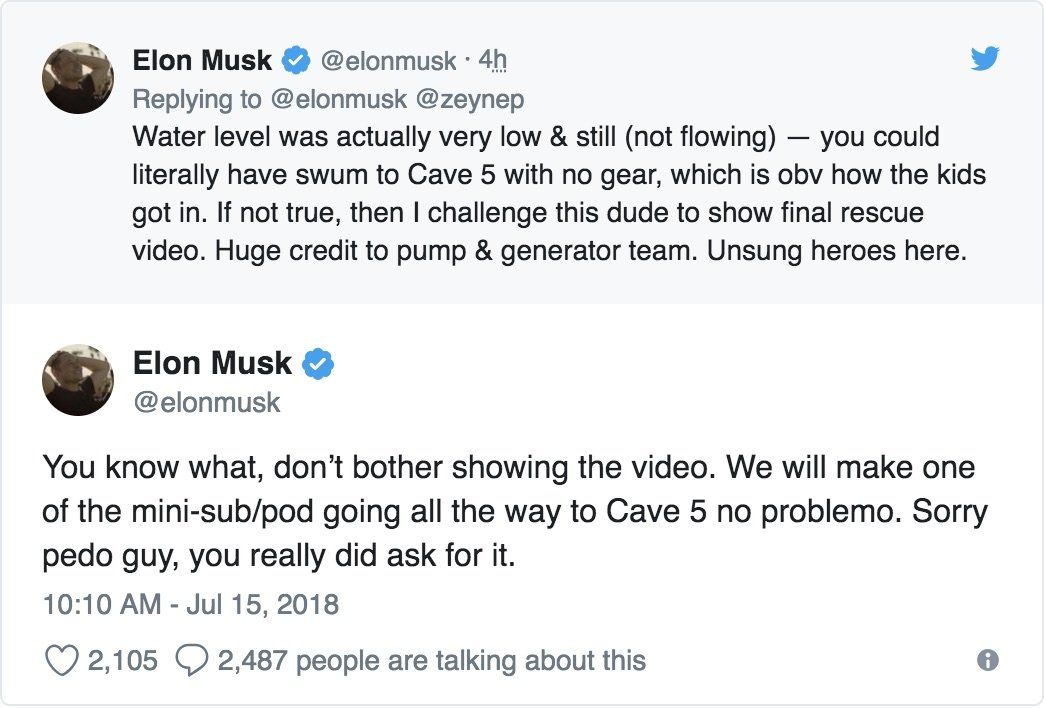
Task: Open the main tweet's profile avatar
Action: (x=77, y=381)
